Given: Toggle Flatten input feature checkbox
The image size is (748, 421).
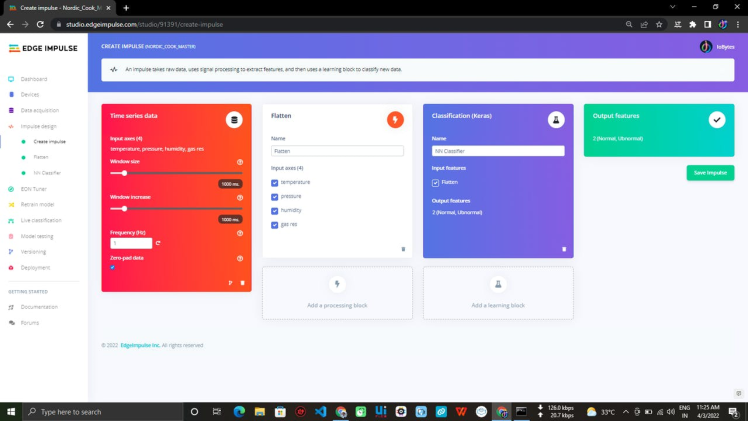Looking at the screenshot, I should (435, 183).
